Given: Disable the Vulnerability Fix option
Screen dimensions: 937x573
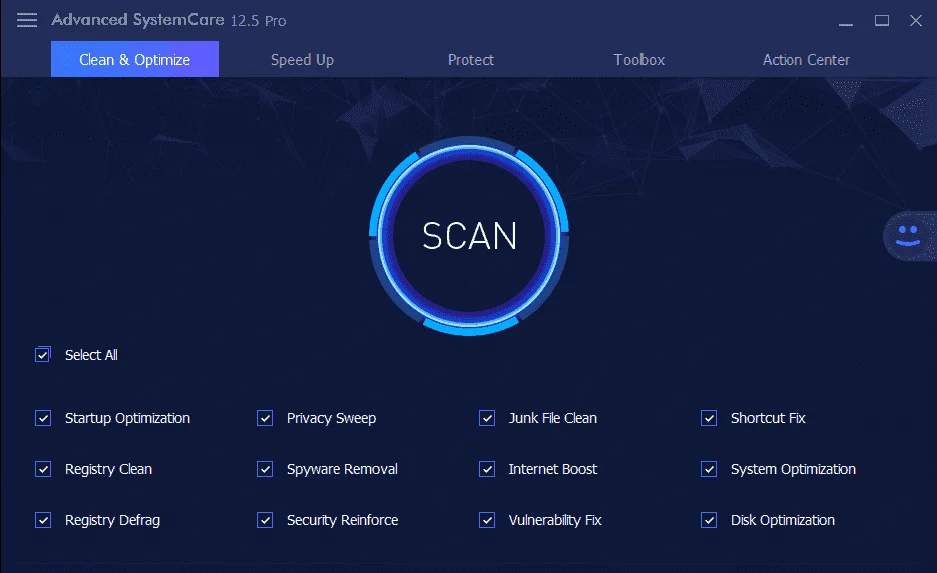Looking at the screenshot, I should tap(487, 520).
